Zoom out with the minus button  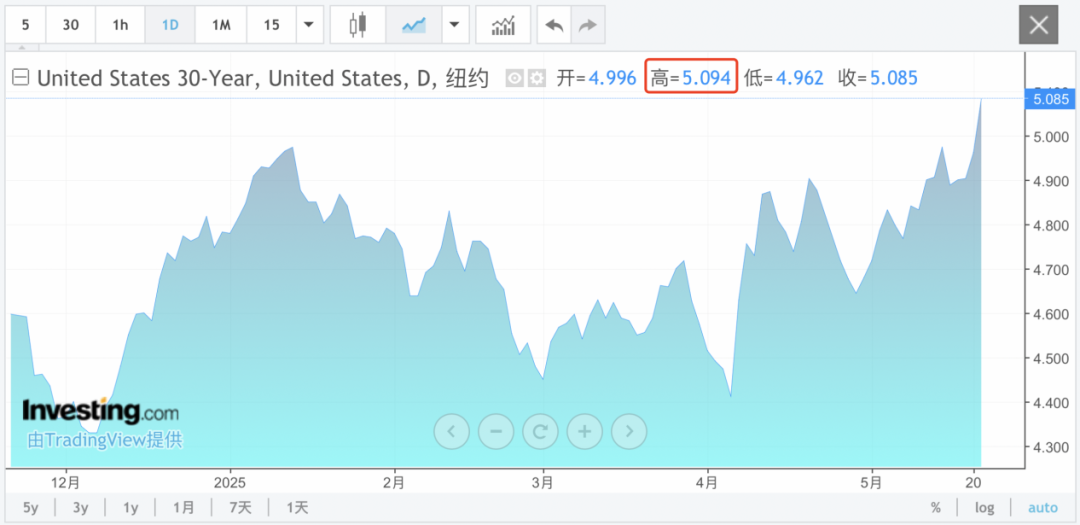tap(496, 432)
